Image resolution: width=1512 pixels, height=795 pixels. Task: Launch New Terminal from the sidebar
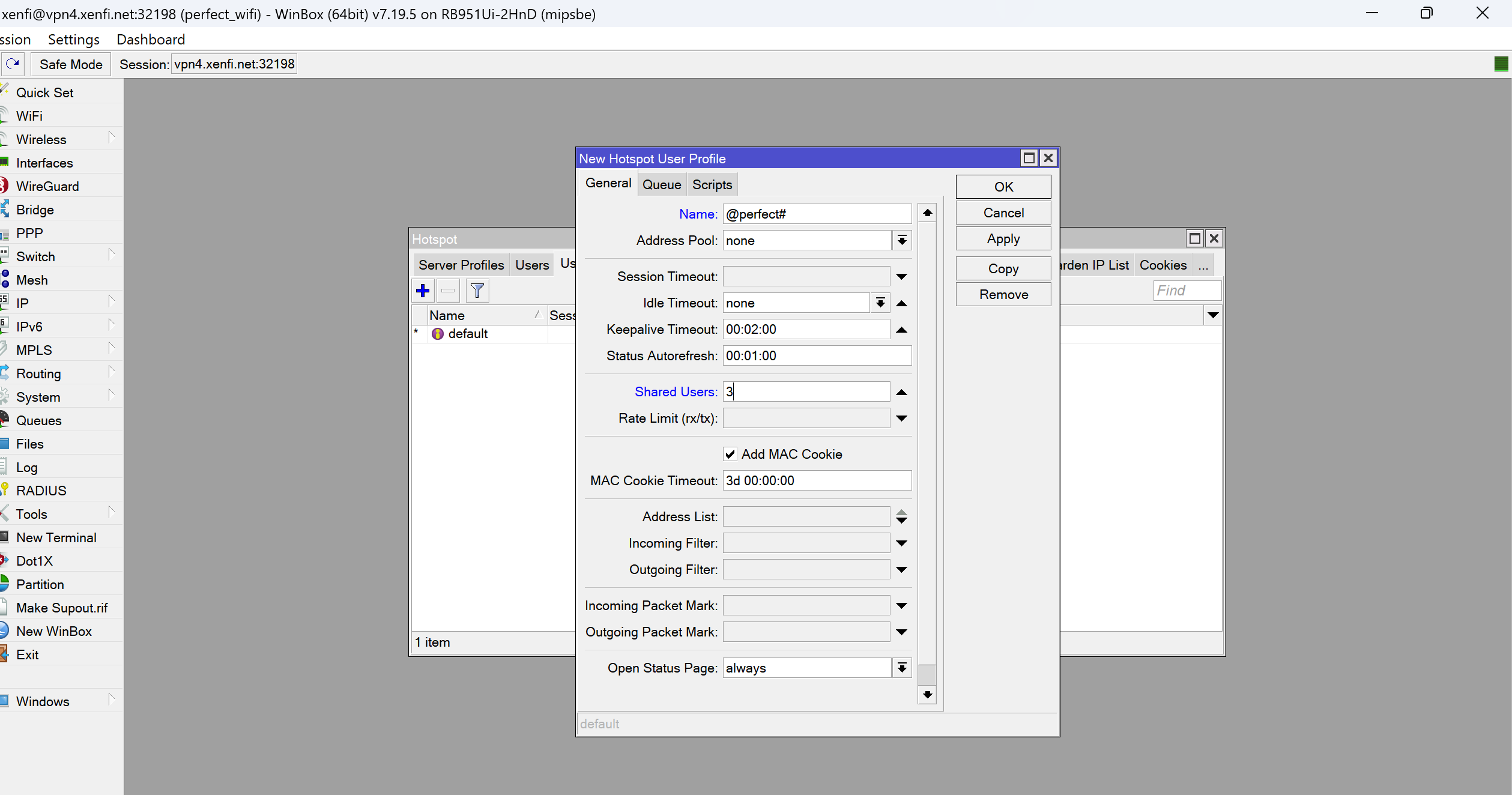[56, 537]
